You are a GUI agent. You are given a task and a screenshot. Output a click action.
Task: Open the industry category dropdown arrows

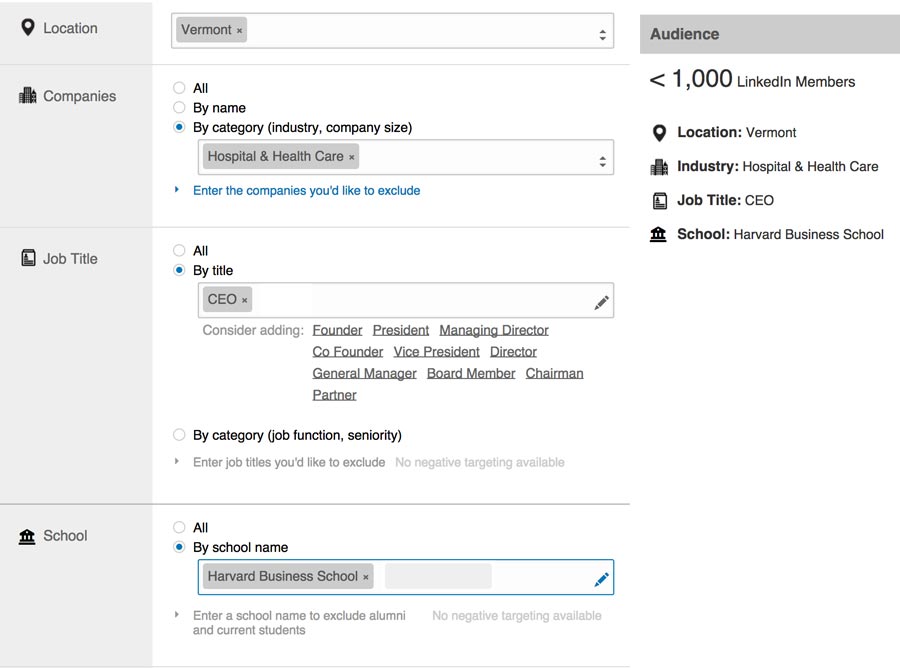tap(602, 161)
